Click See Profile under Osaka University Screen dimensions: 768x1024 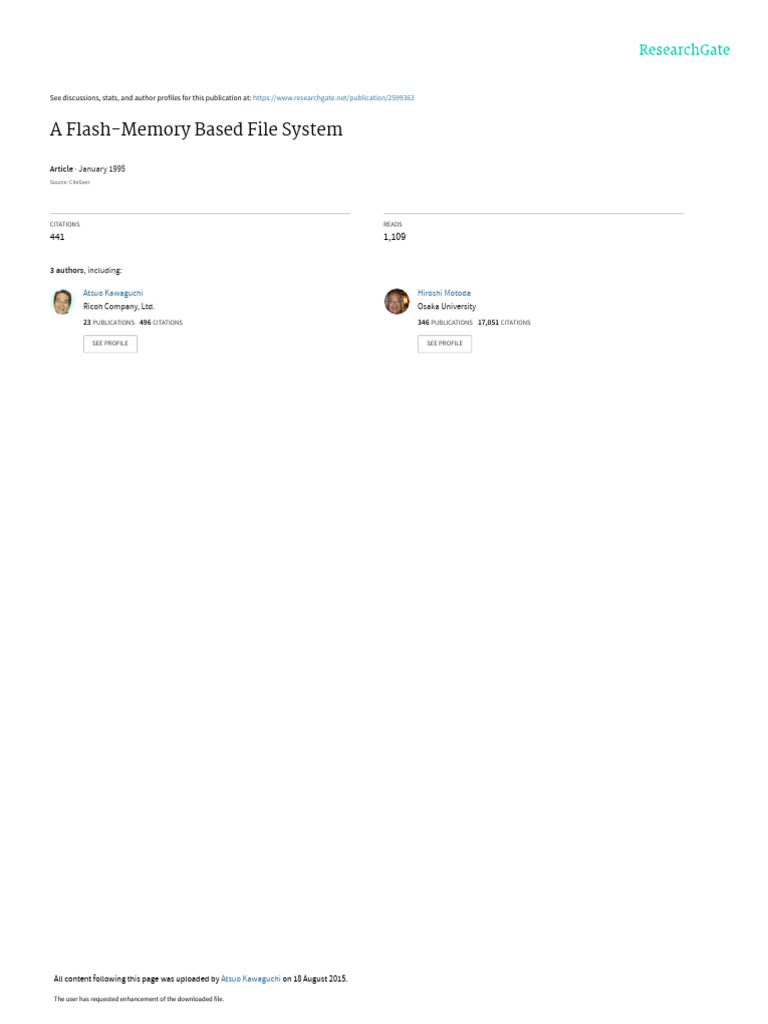point(445,344)
